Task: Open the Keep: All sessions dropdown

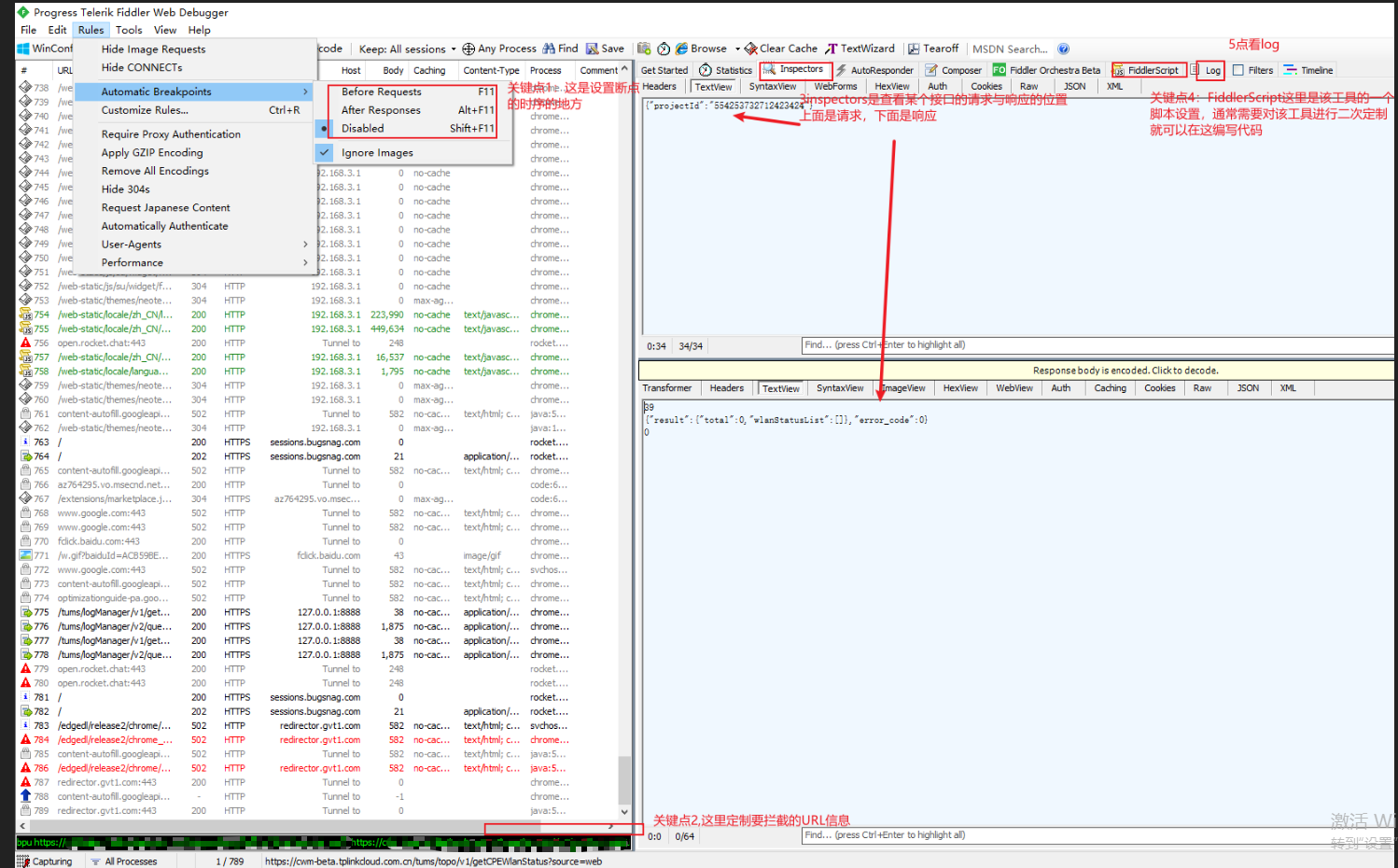Action: (408, 49)
